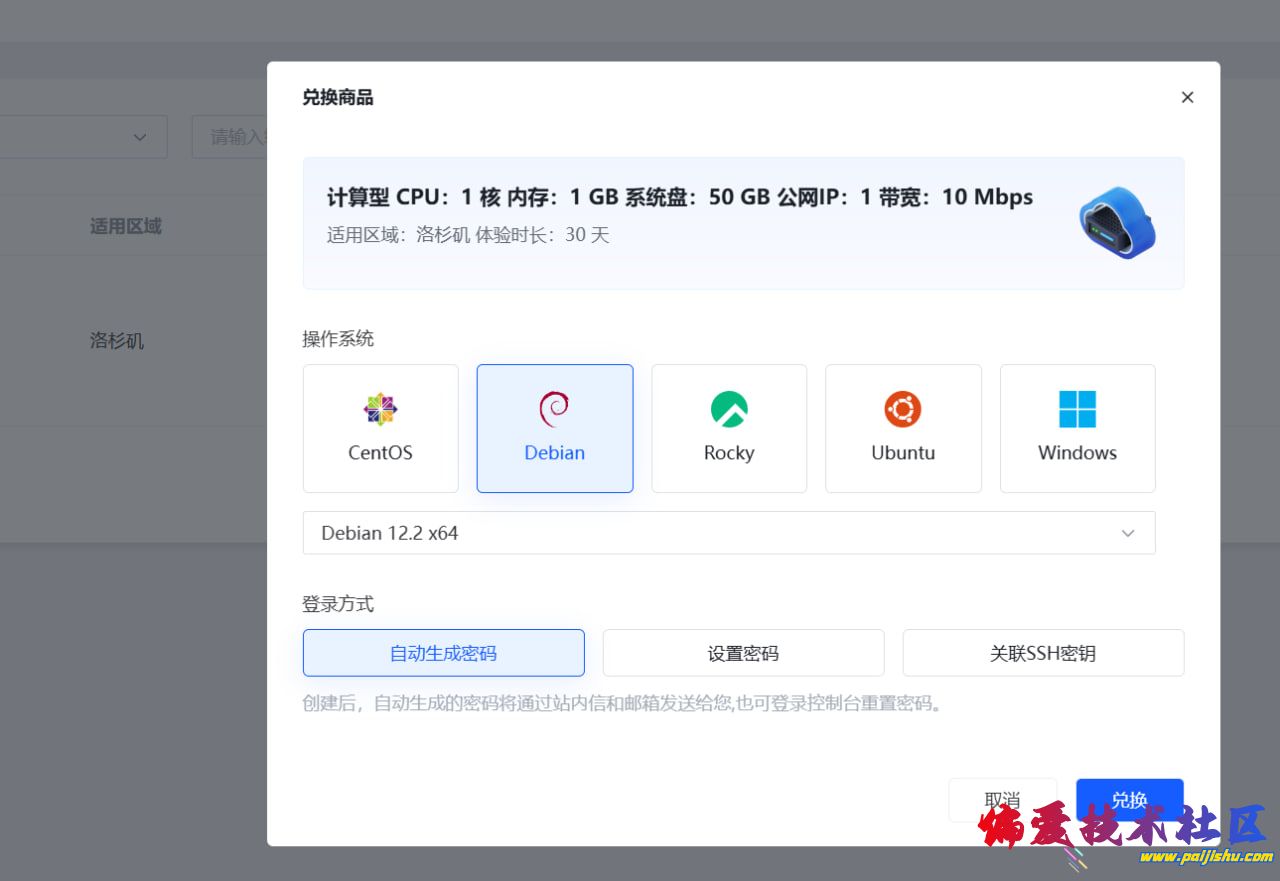
Task: Pick the blue Windows logo icon
Action: pyautogui.click(x=1077, y=409)
